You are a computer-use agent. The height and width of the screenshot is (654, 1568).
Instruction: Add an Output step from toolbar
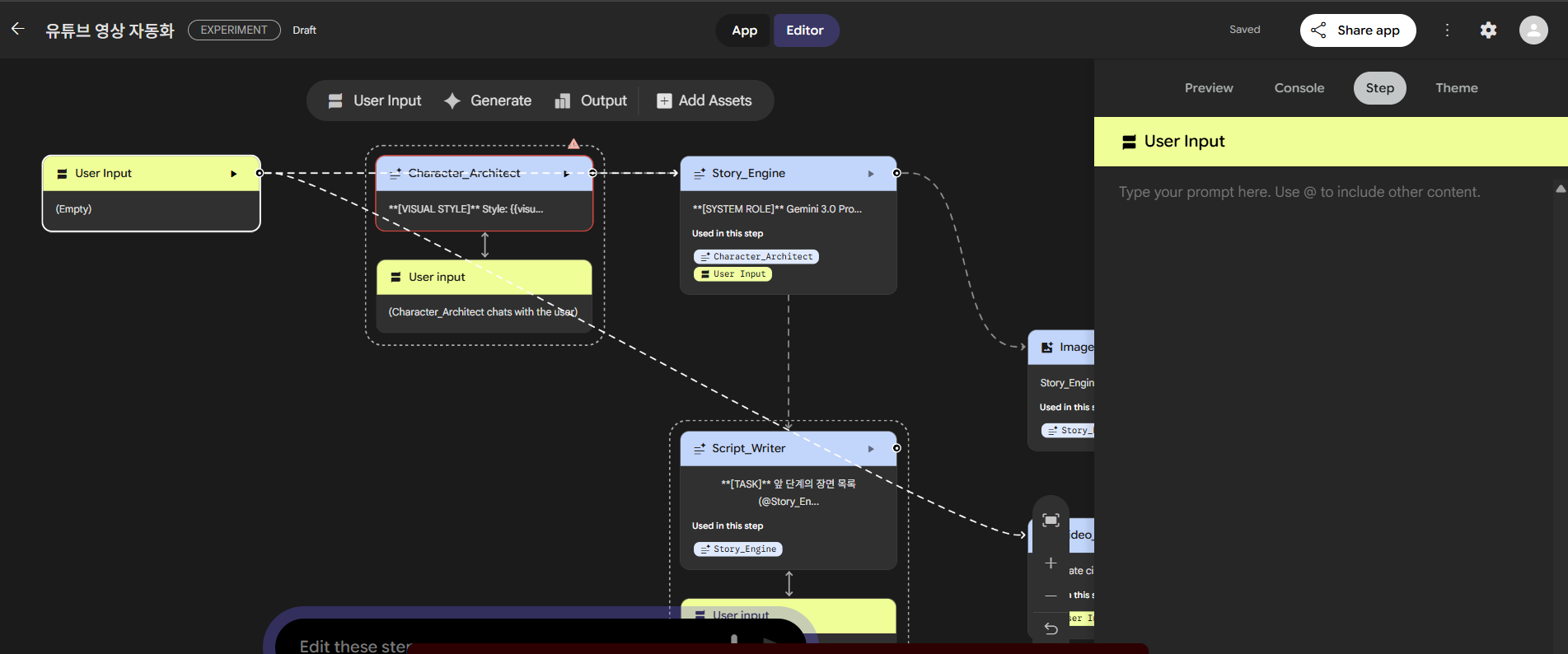[x=591, y=100]
